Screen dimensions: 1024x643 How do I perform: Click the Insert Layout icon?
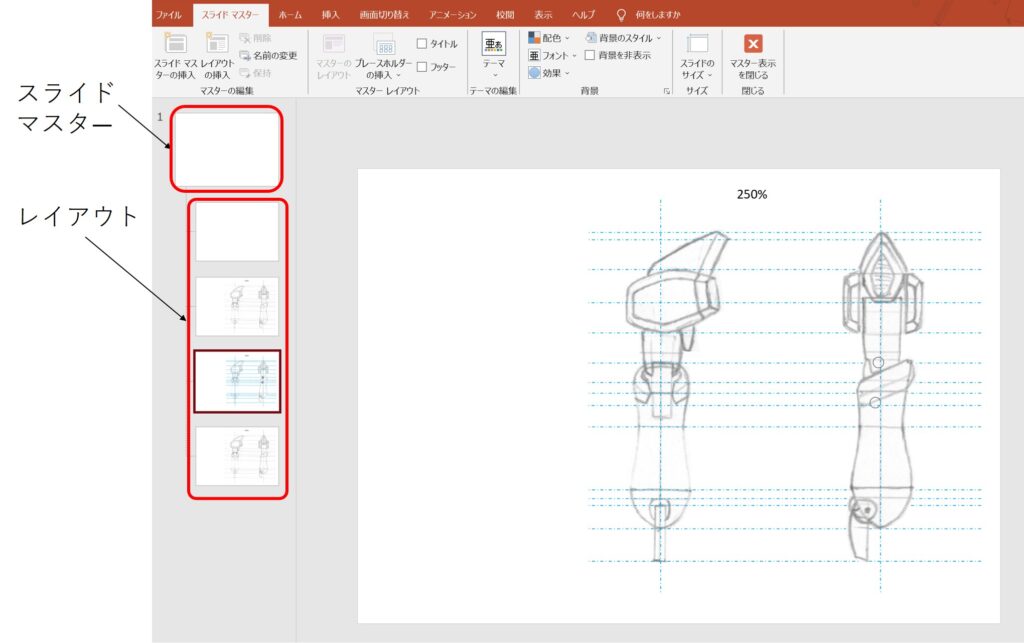(217, 45)
